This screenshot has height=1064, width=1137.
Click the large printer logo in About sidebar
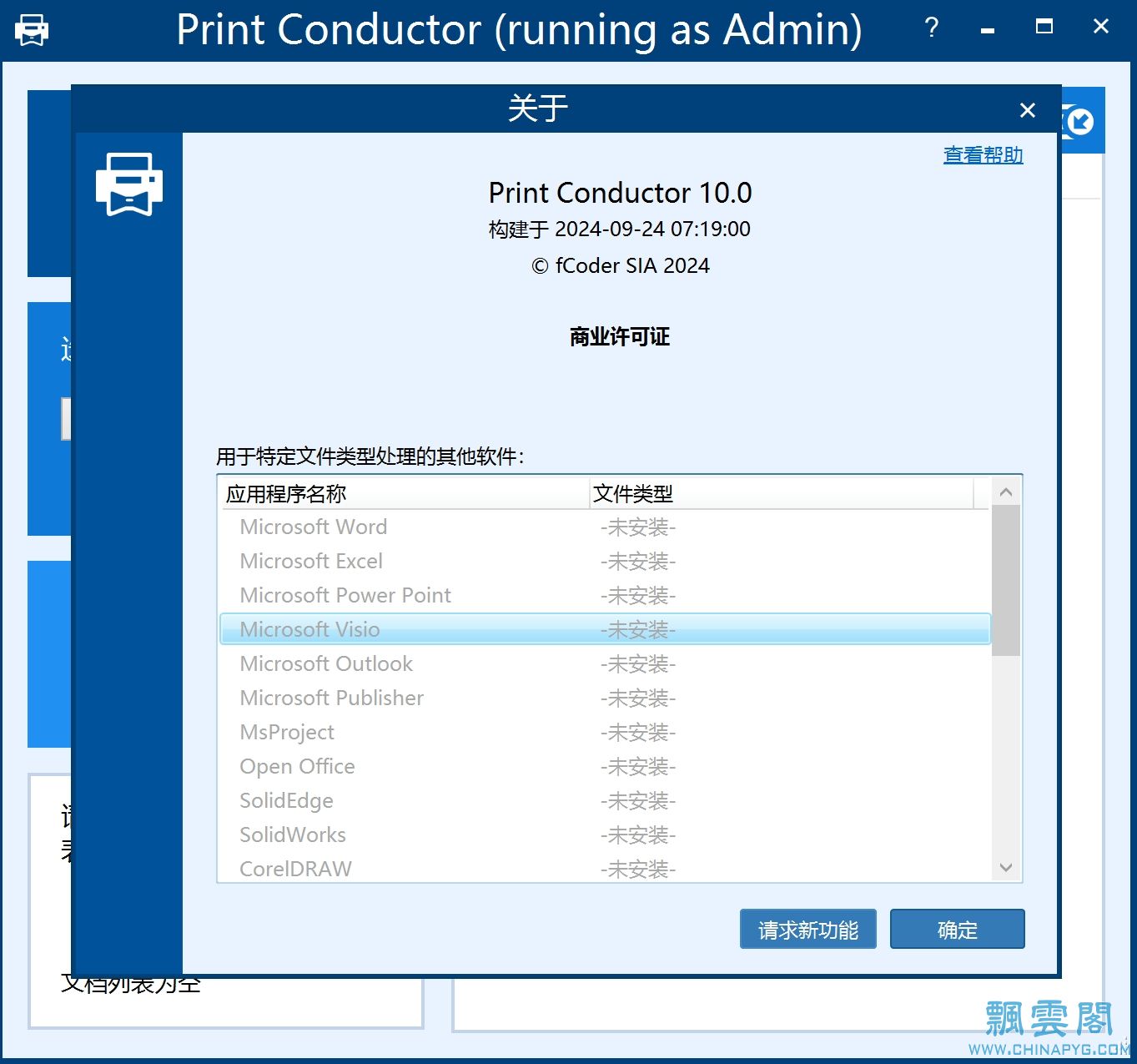pos(128,184)
